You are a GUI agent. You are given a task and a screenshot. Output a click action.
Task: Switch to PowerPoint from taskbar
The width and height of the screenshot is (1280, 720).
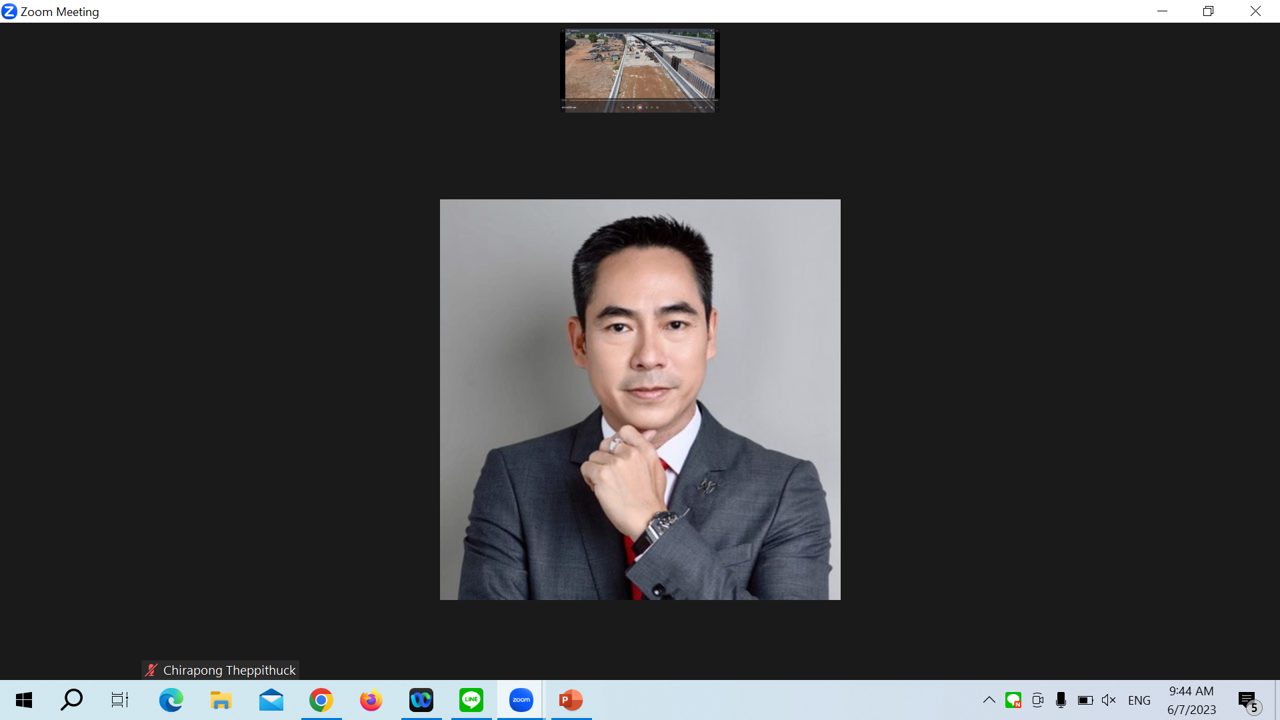click(x=571, y=700)
